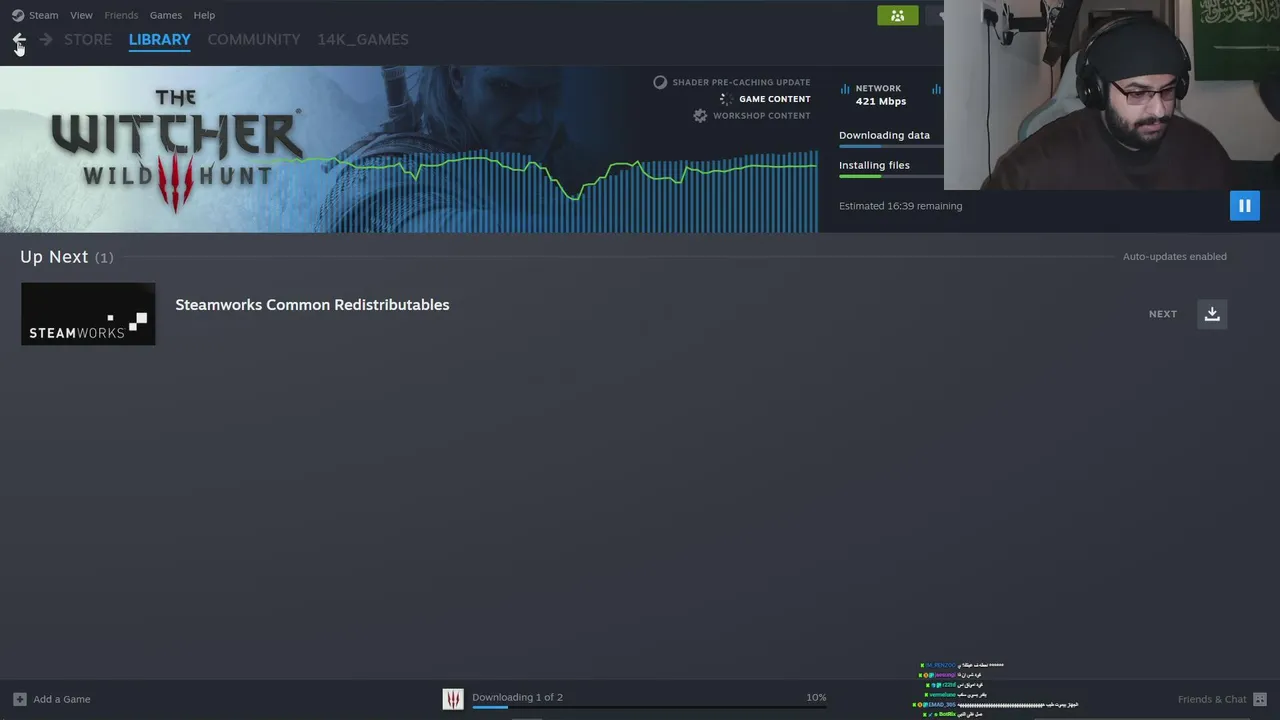Click the Workshop Content gear icon
Screen dimensions: 1280x720
(x=700, y=116)
